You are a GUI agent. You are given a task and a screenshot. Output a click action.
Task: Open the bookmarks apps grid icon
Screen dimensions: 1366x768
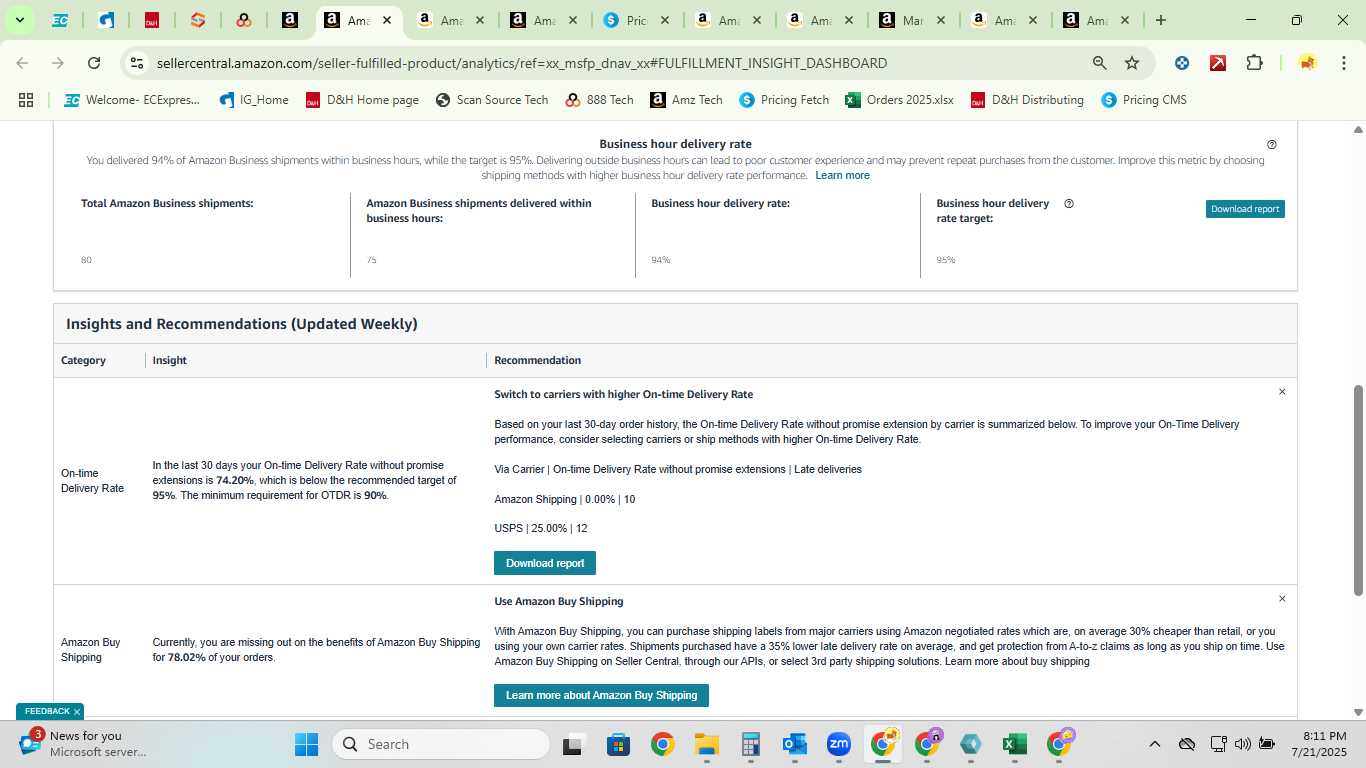coord(26,100)
